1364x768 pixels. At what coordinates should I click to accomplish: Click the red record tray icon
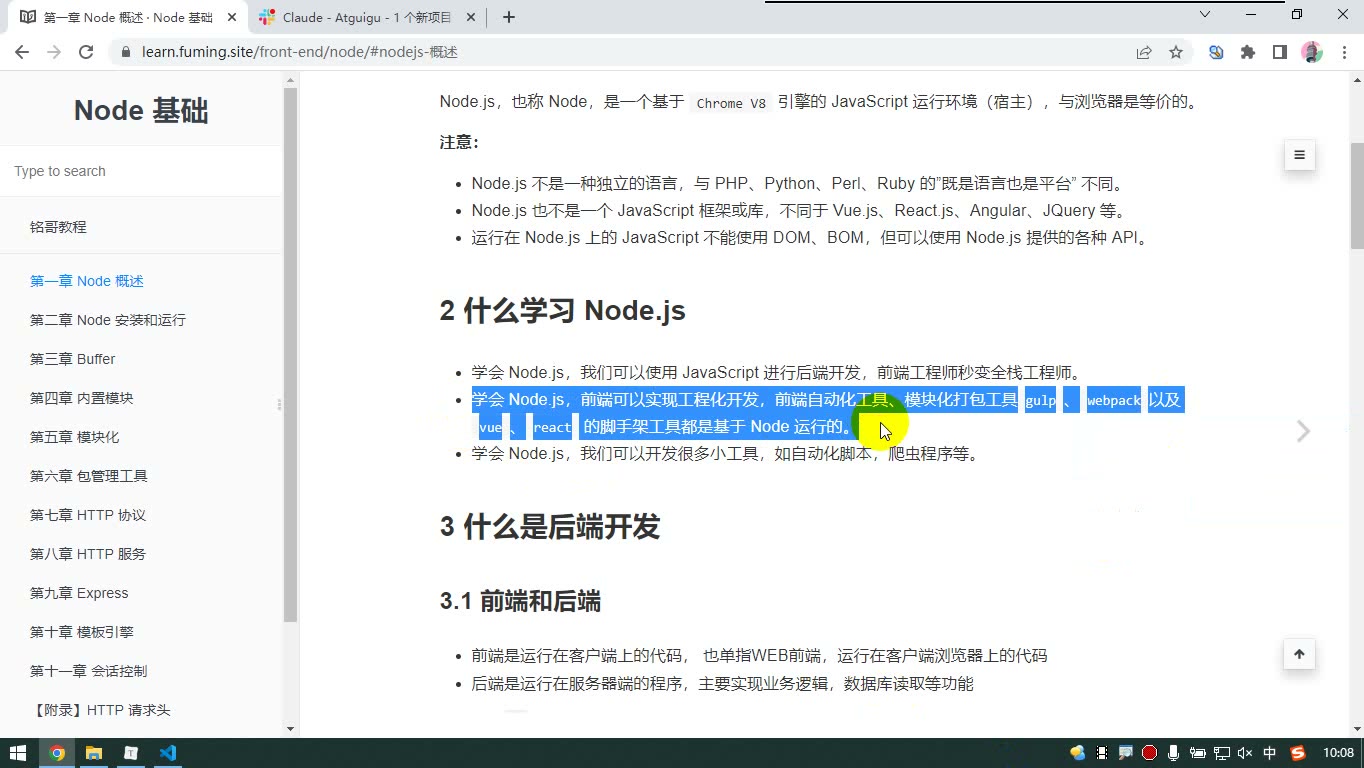click(1149, 753)
